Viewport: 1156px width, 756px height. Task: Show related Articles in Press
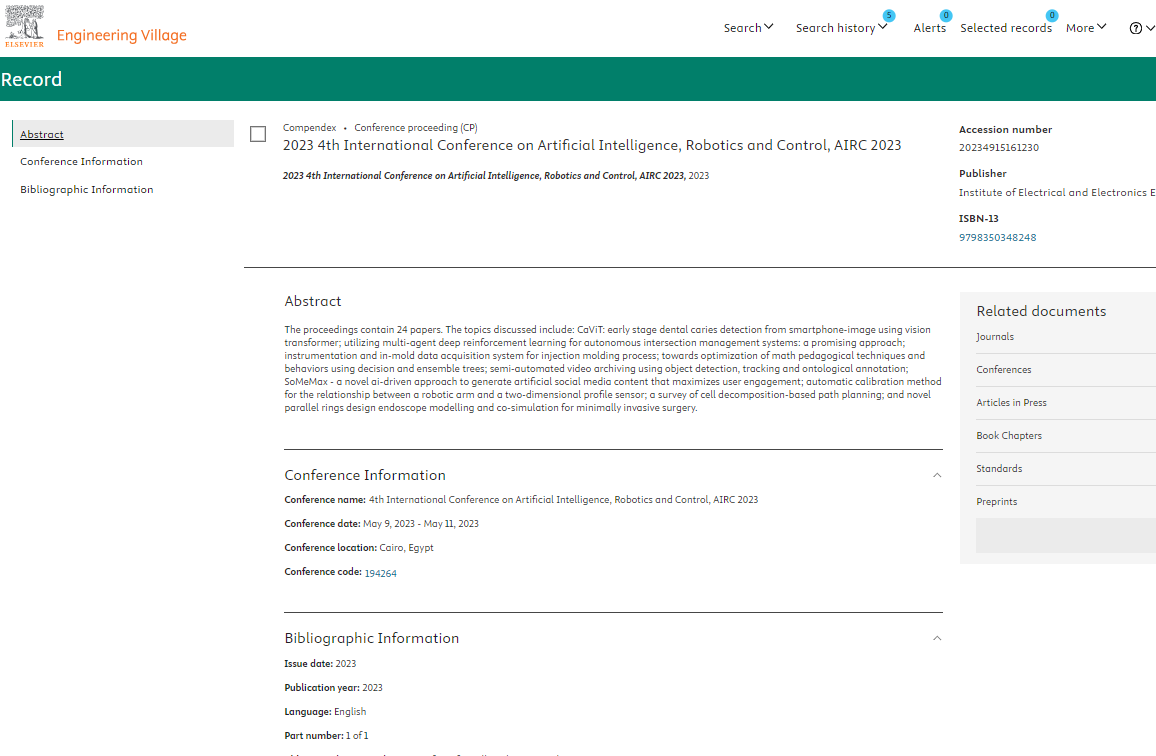[1012, 403]
